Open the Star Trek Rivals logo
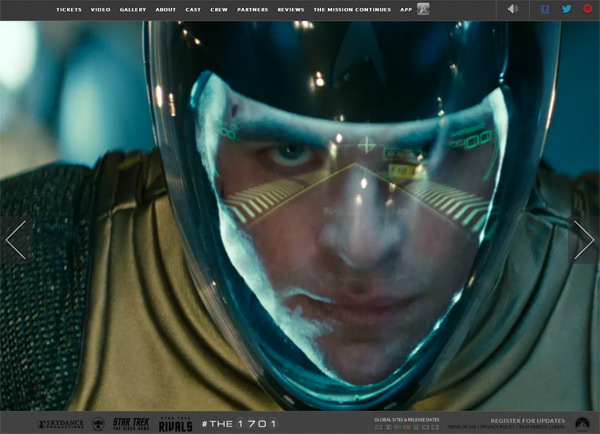600x434 pixels. click(x=176, y=424)
